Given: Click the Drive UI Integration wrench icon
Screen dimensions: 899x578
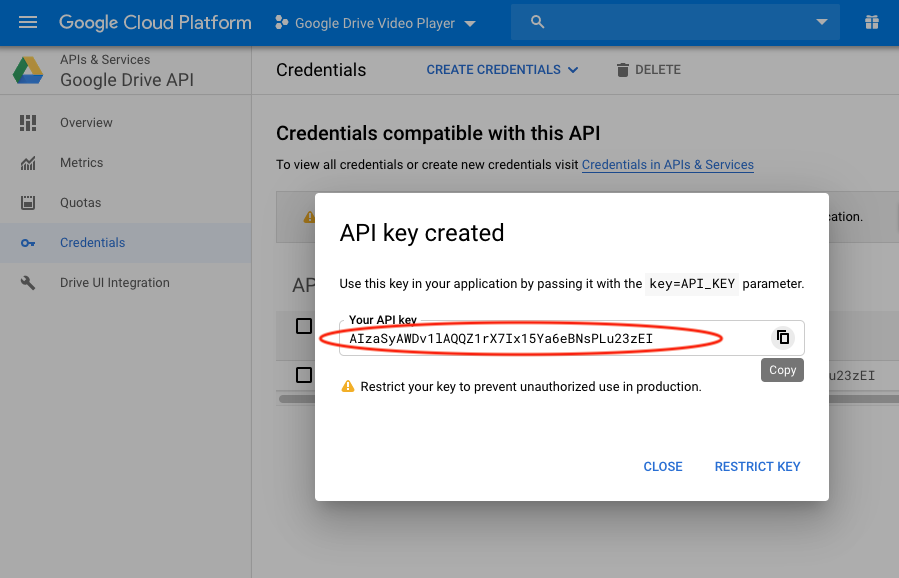Looking at the screenshot, I should tap(28, 283).
